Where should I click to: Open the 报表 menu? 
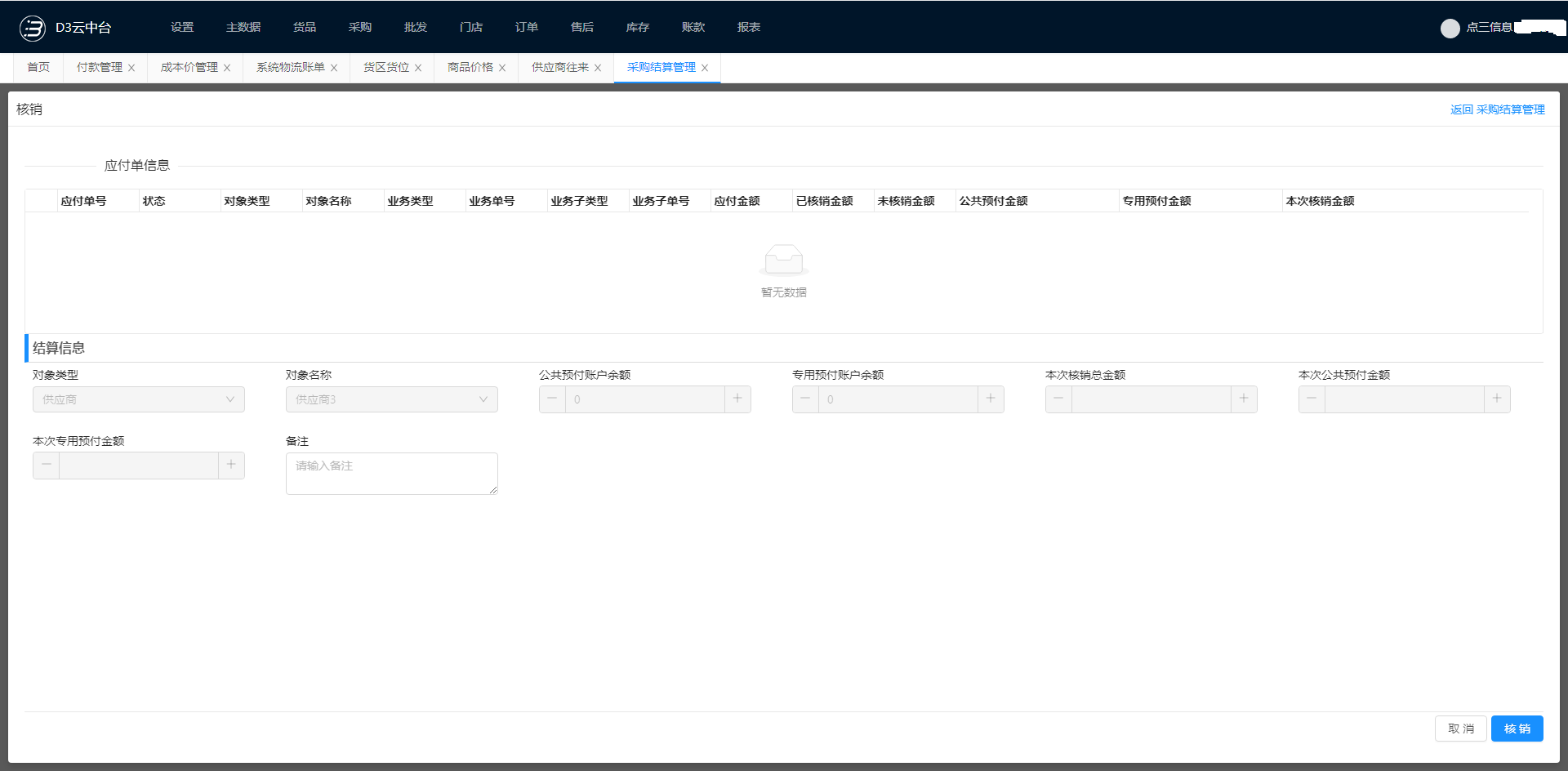(x=749, y=27)
